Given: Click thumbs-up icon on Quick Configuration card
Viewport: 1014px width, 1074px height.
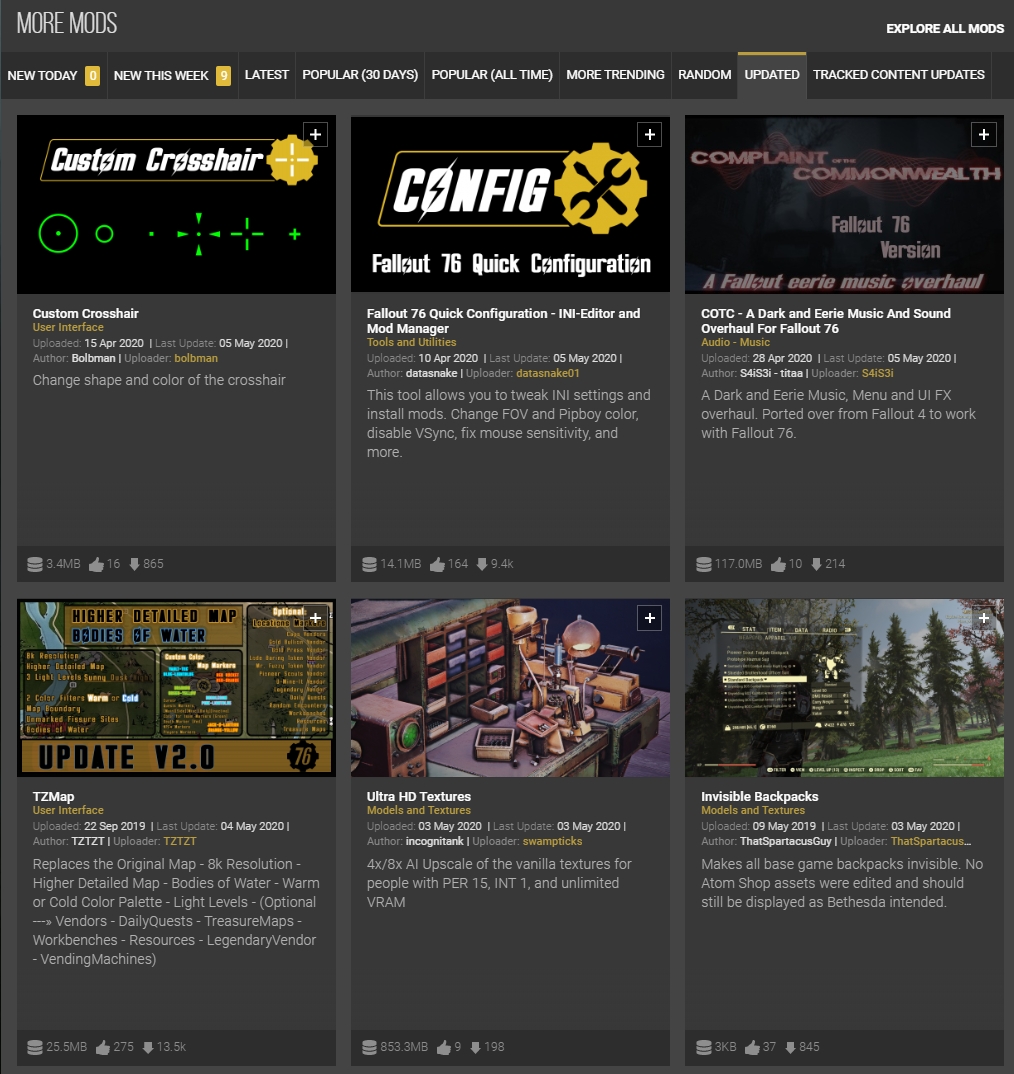Looking at the screenshot, I should click(437, 564).
